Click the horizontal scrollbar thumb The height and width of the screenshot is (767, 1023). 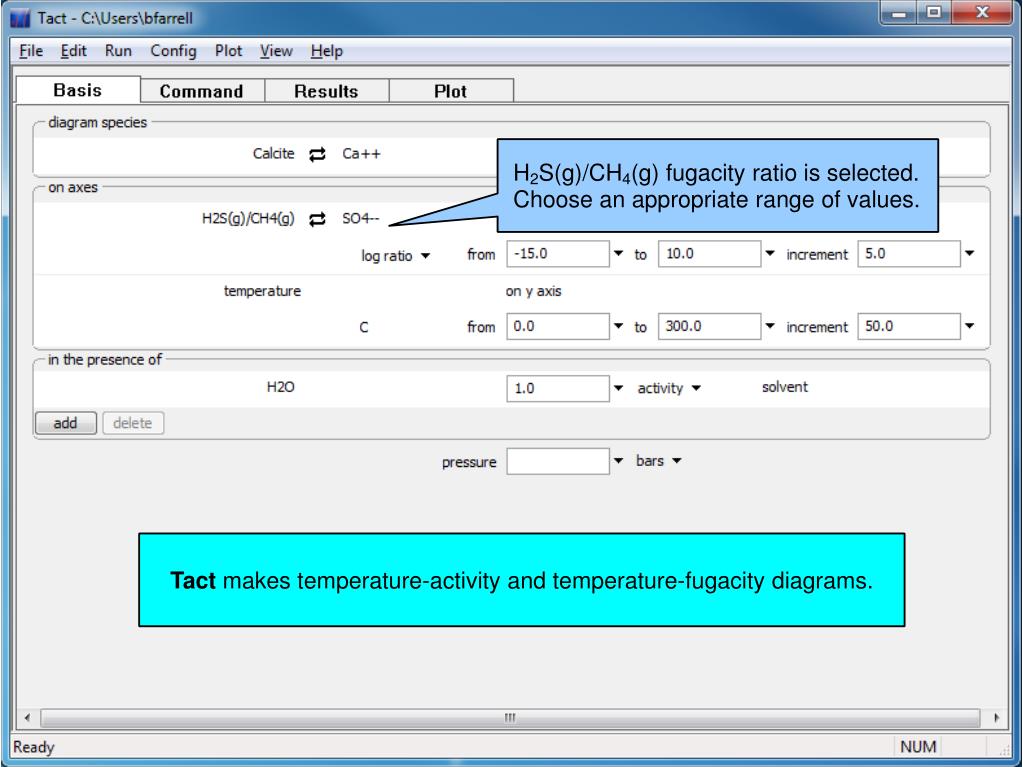point(510,717)
